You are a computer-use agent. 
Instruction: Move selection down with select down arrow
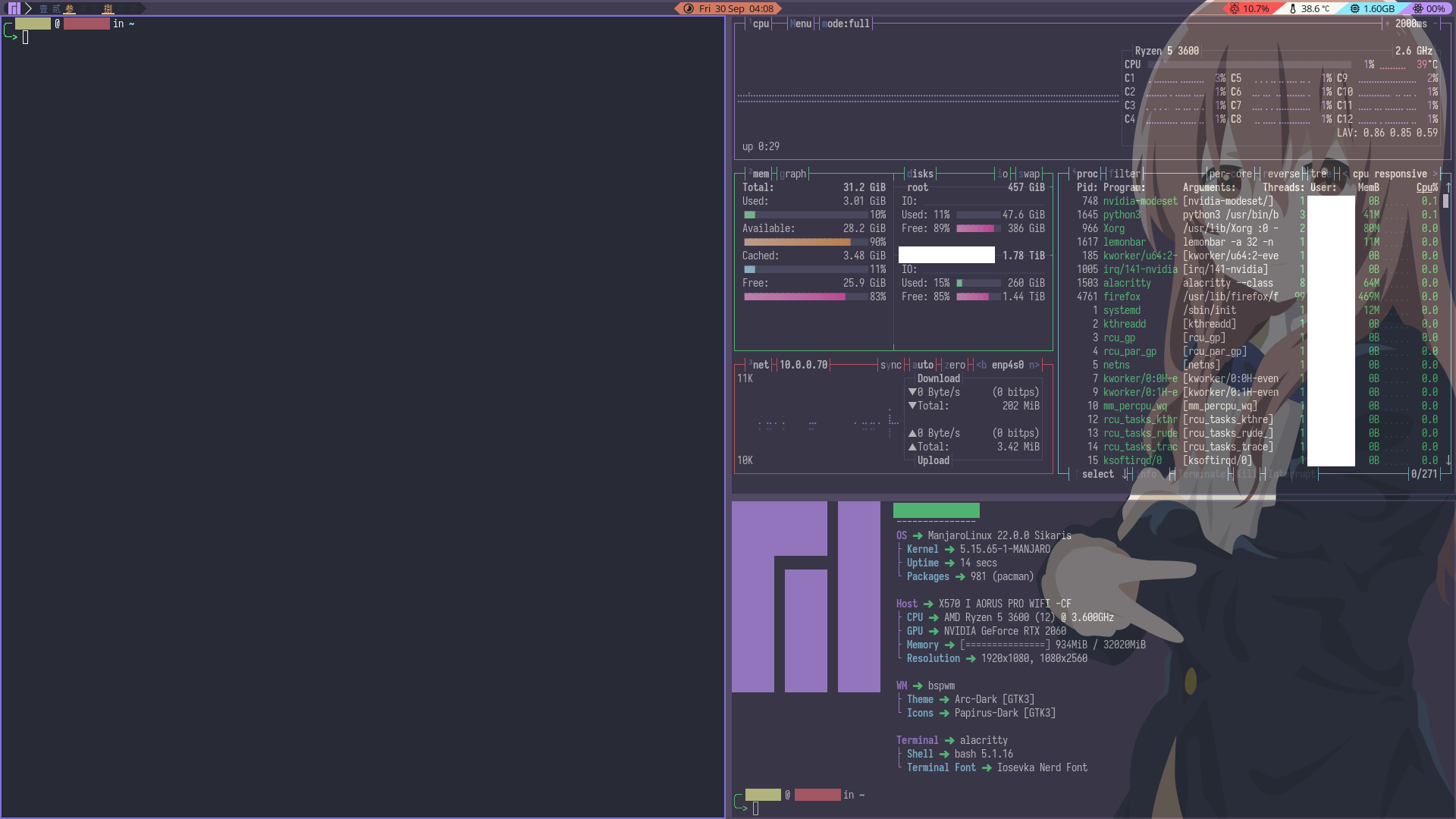[1125, 474]
